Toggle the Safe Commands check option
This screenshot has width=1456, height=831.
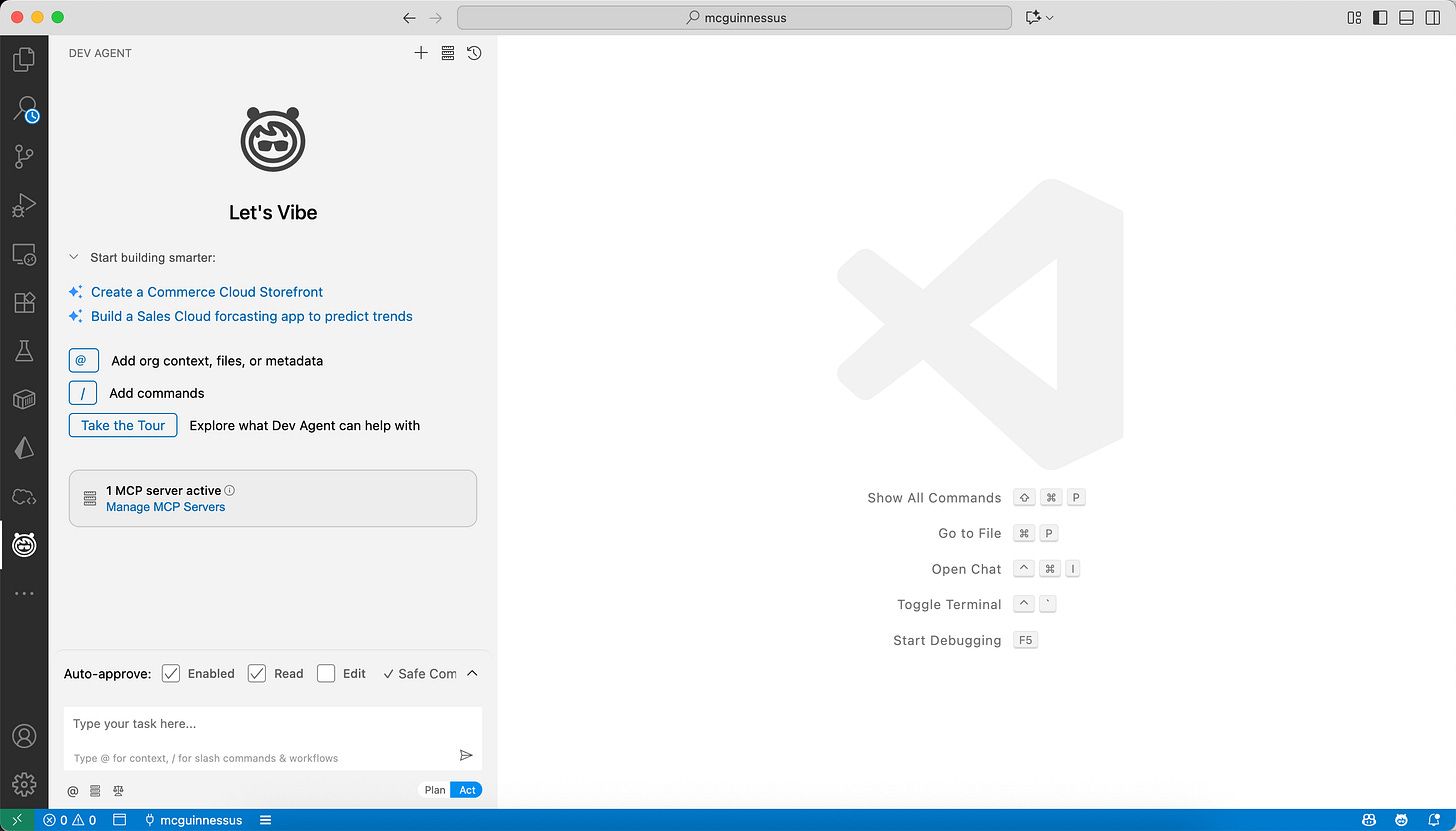click(420, 673)
